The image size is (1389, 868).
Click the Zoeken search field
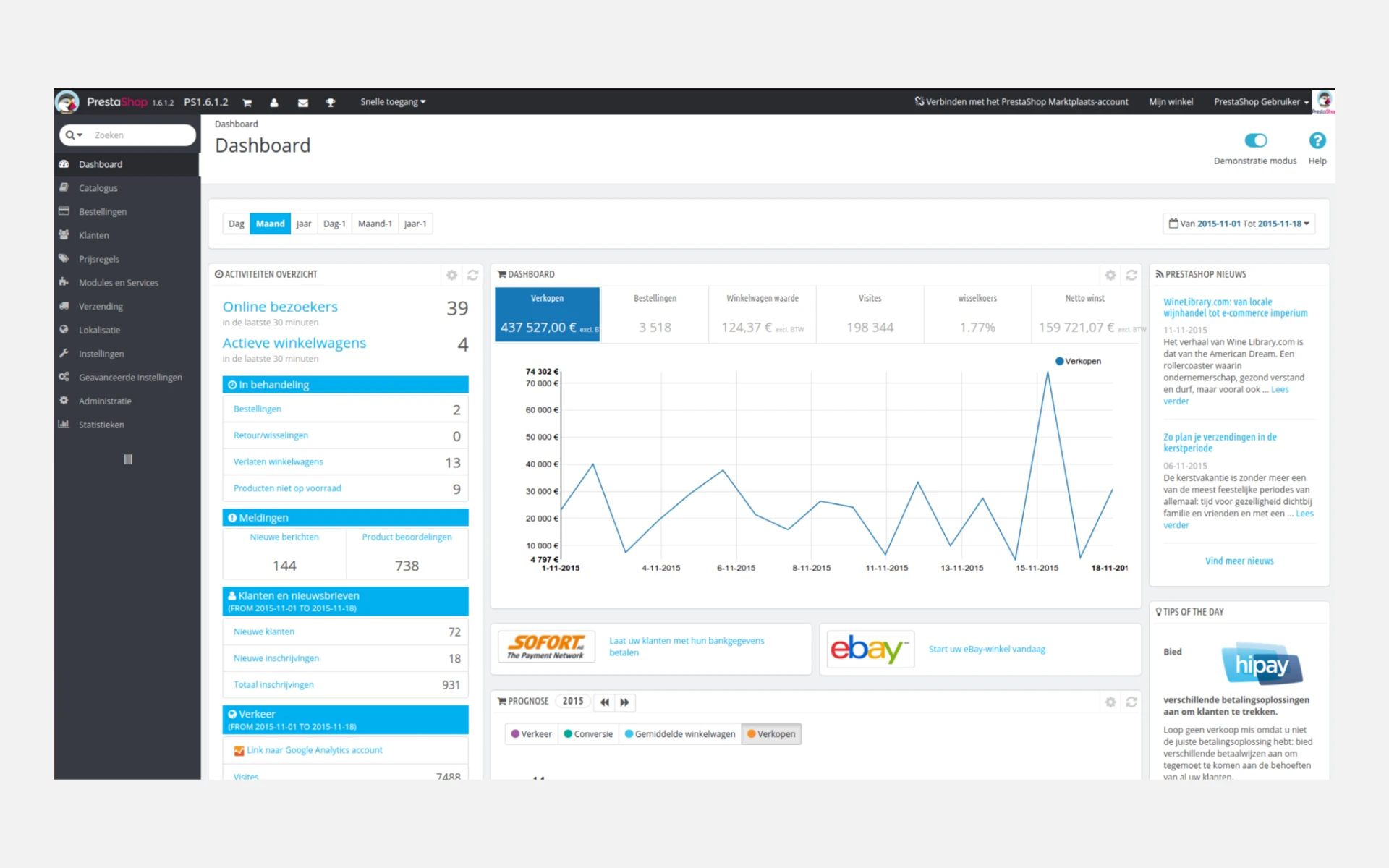point(137,135)
